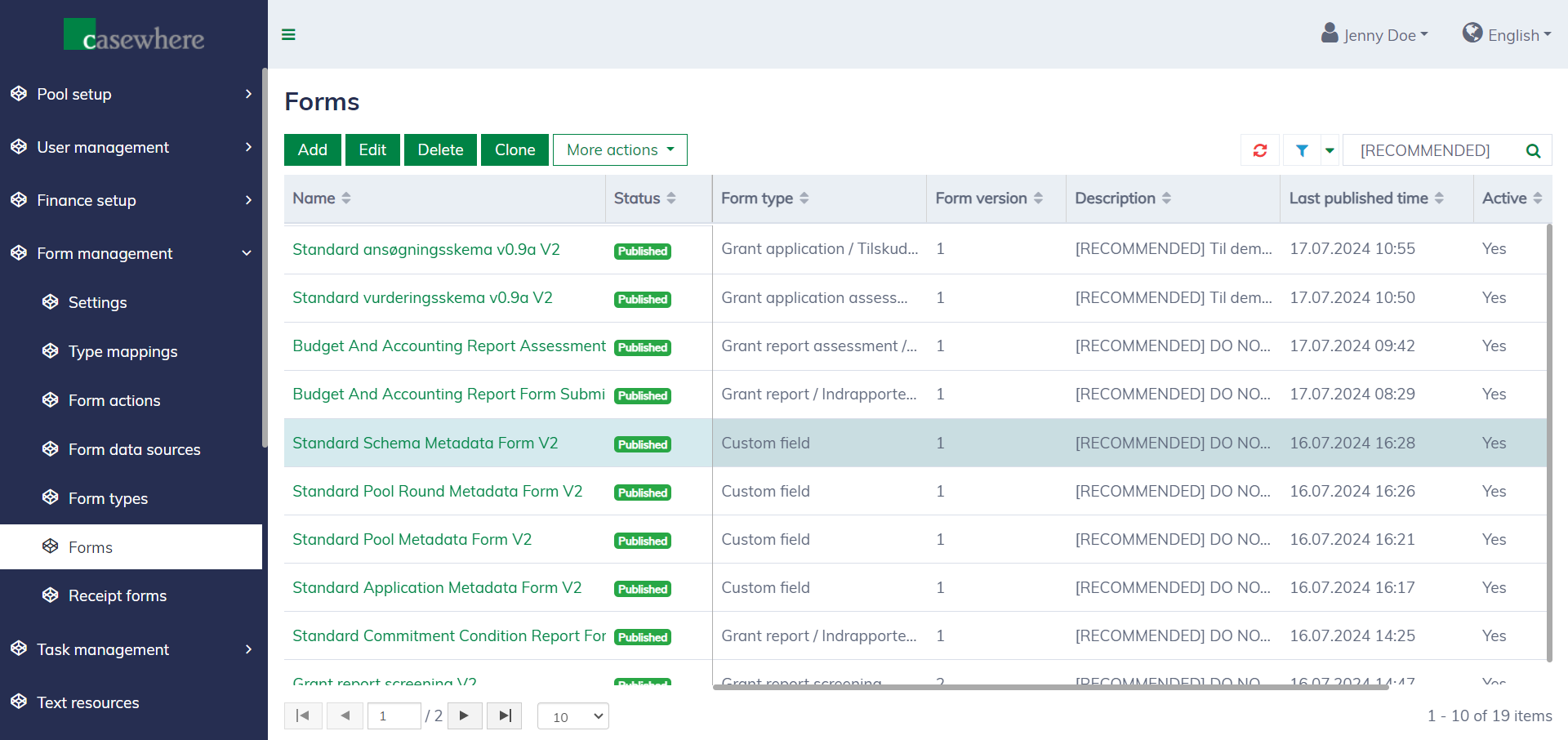The image size is (1568, 740).
Task: Open Standard Pool Metadata Form V2 link
Action: click(412, 539)
